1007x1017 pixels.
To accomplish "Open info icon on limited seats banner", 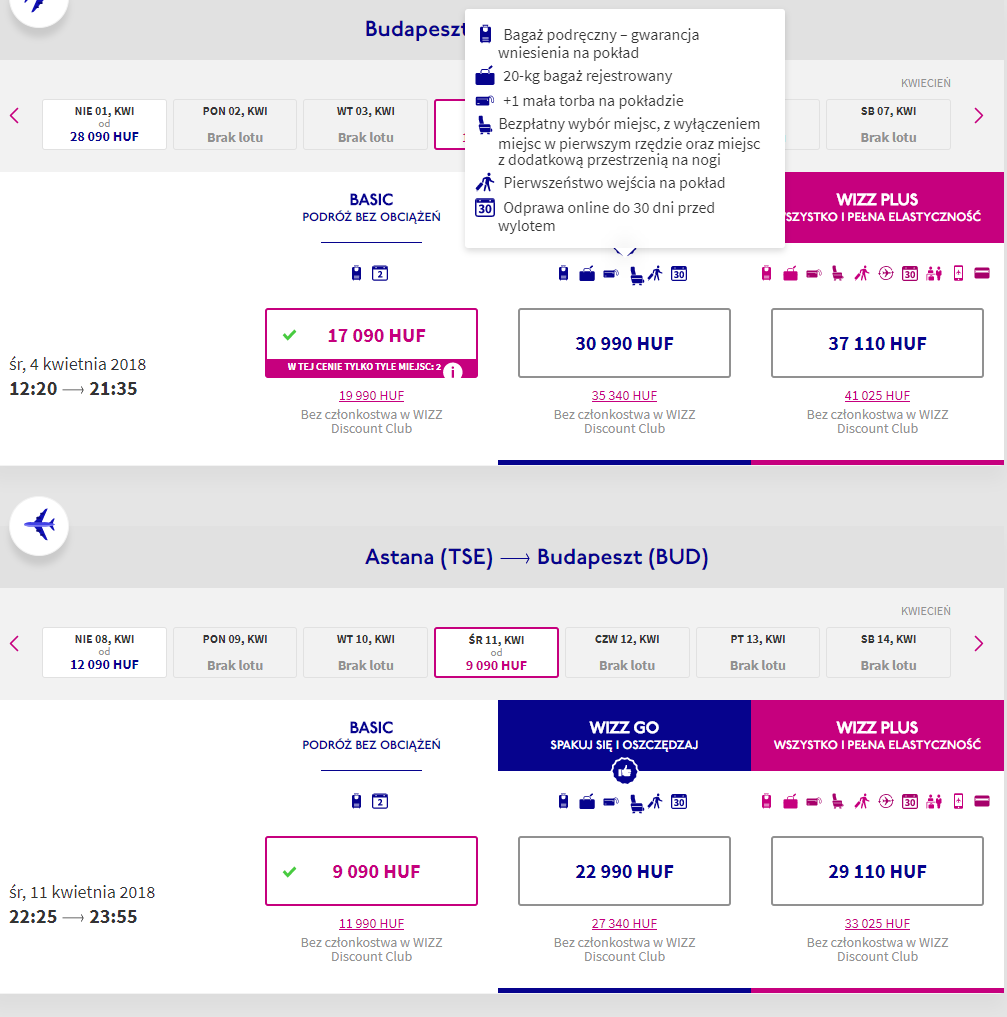I will click(x=453, y=371).
